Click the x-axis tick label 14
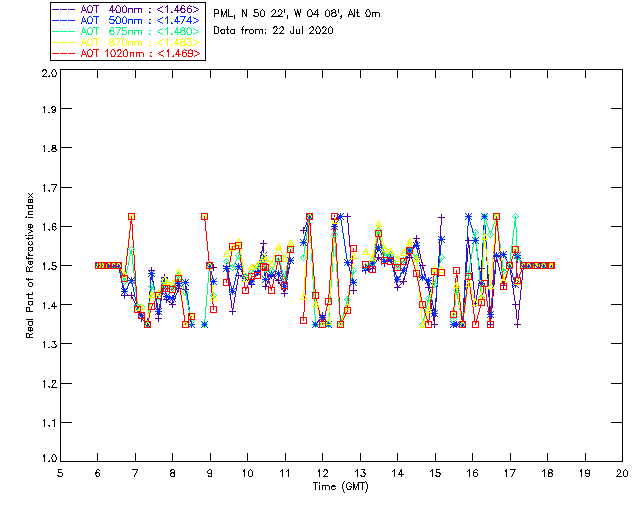Viewport: 640px width, 512px height. [398, 473]
